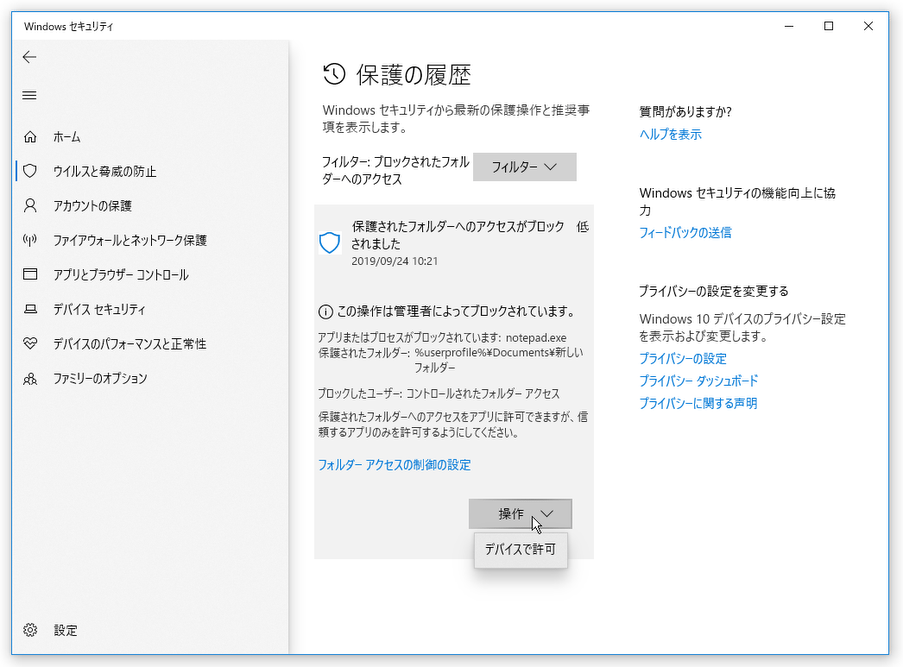Viewport: 903px width, 667px height.
Task: Open デバイス セキュリティ section
Action: pyautogui.click(x=99, y=309)
